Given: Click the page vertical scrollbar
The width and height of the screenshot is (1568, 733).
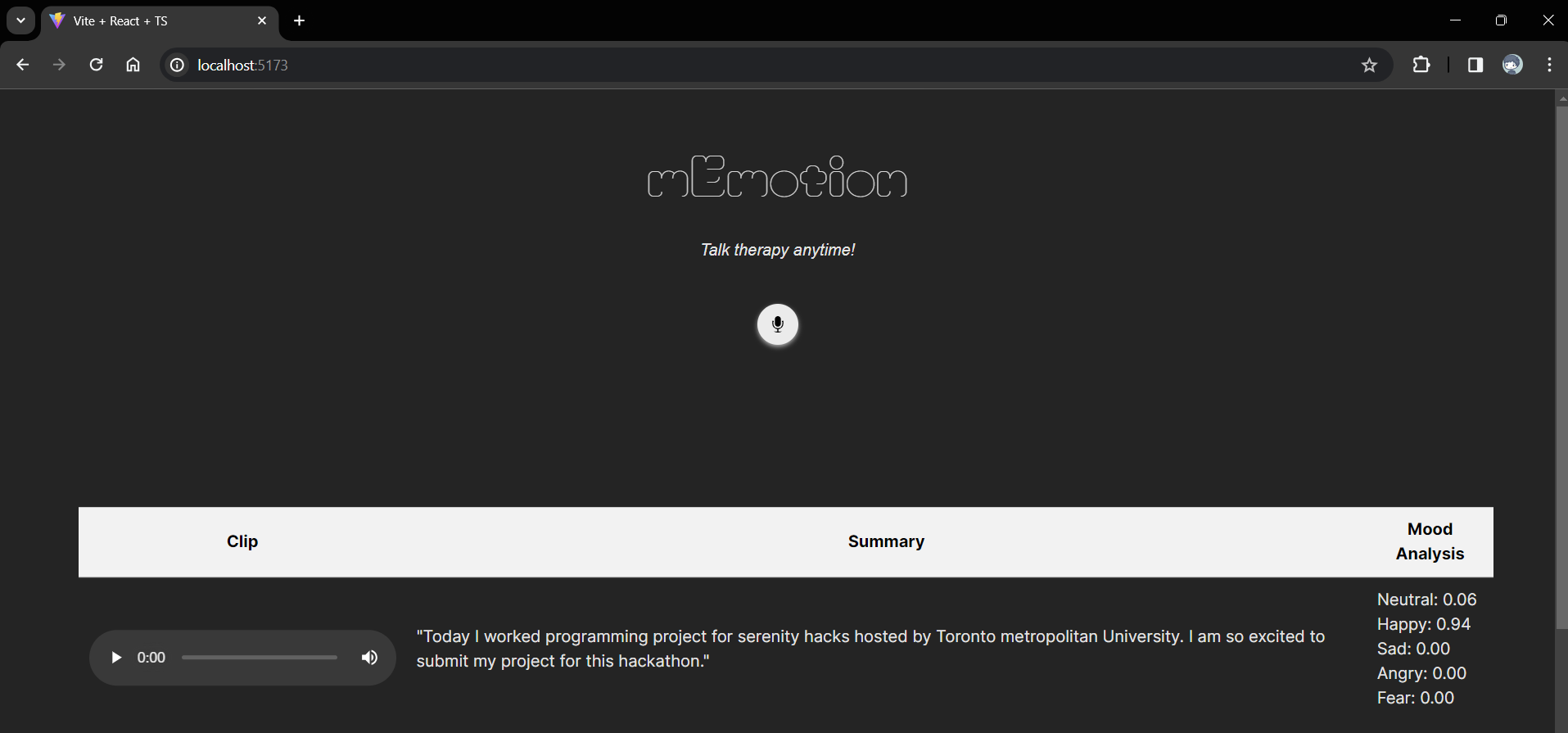Looking at the screenshot, I should coord(1561,367).
